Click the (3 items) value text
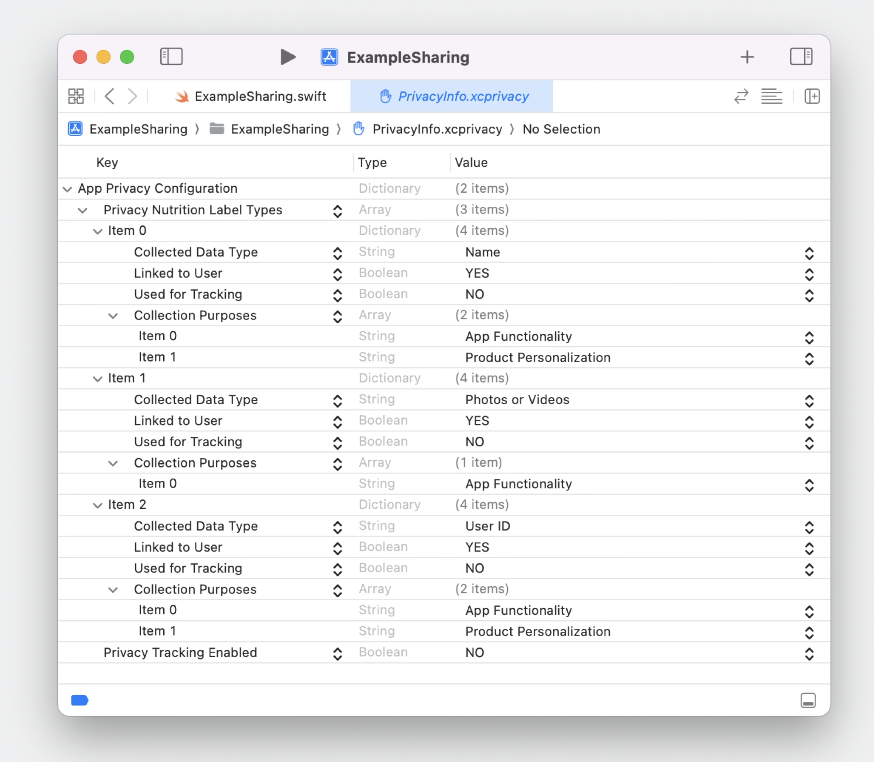Viewport: 874px width, 762px height. click(x=482, y=210)
